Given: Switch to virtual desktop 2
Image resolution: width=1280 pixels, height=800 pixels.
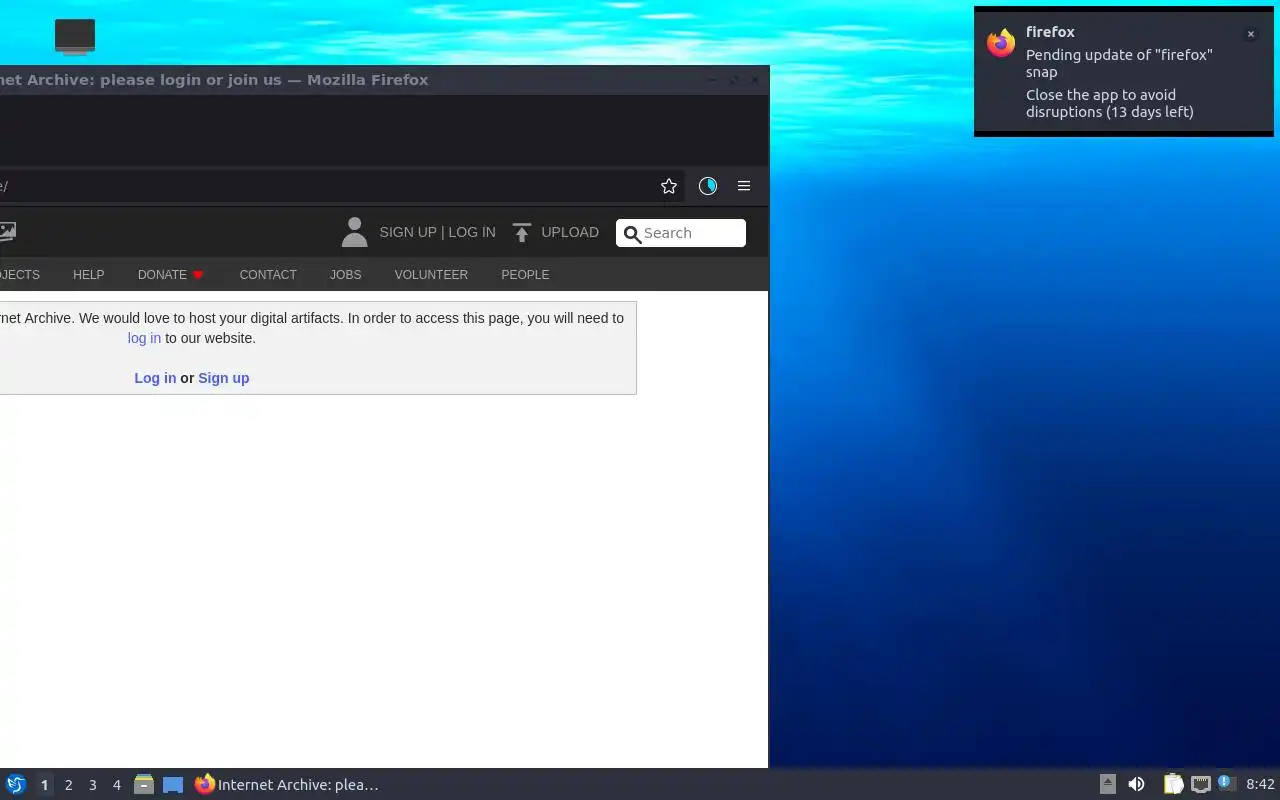Looking at the screenshot, I should click(x=68, y=785).
